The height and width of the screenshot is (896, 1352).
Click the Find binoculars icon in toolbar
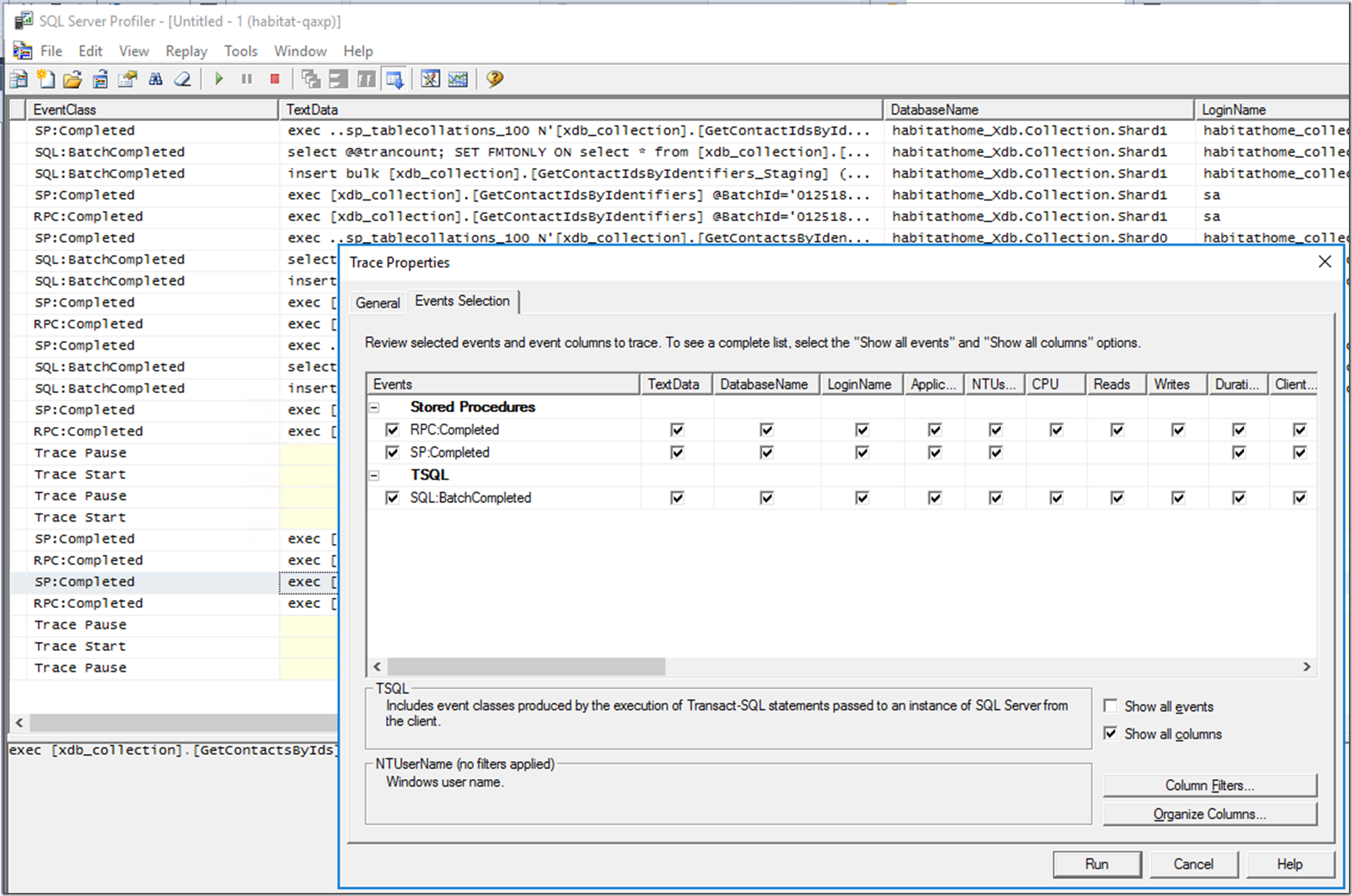click(x=156, y=79)
